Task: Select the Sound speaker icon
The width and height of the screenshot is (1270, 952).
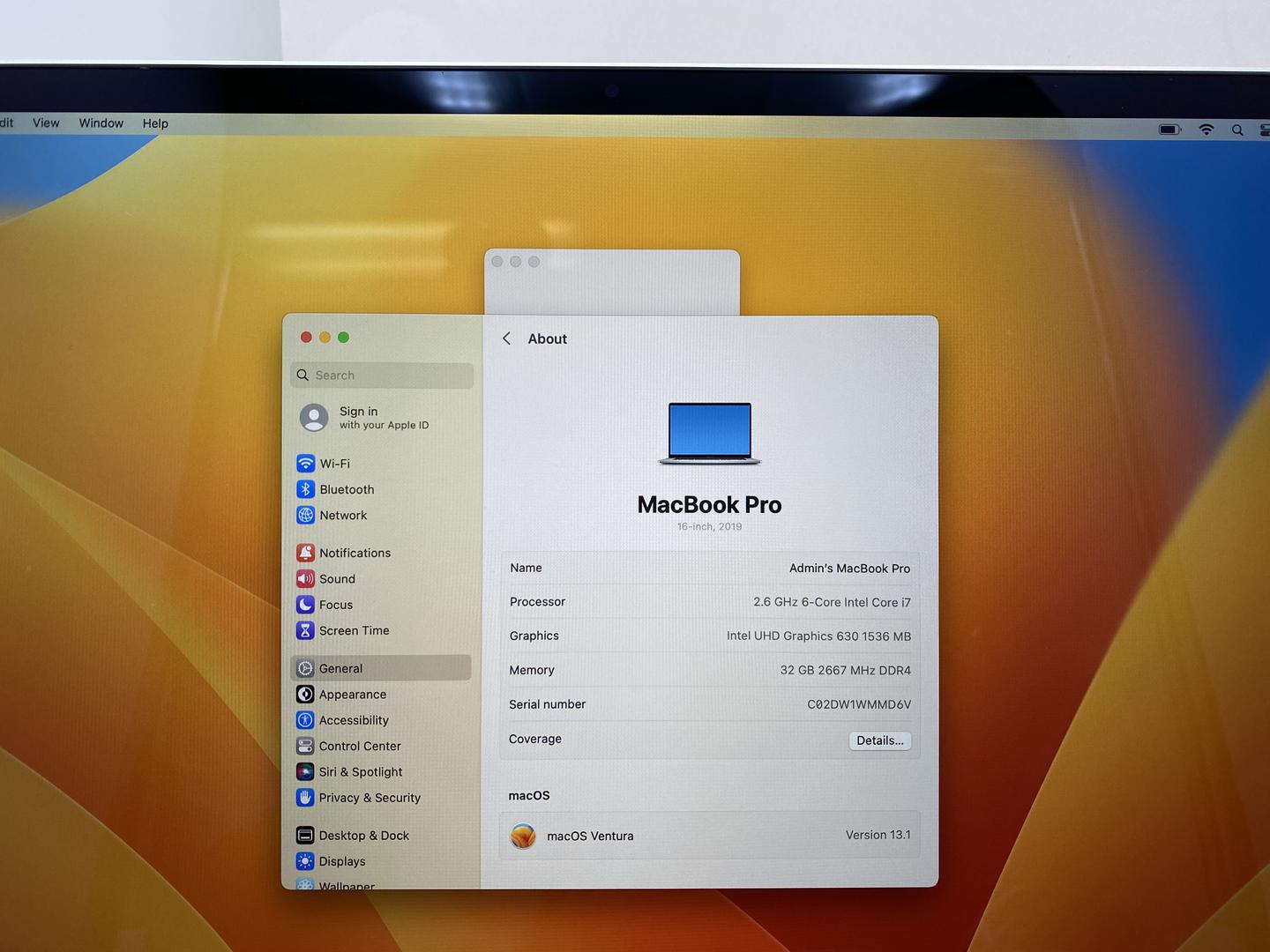Action: click(305, 578)
